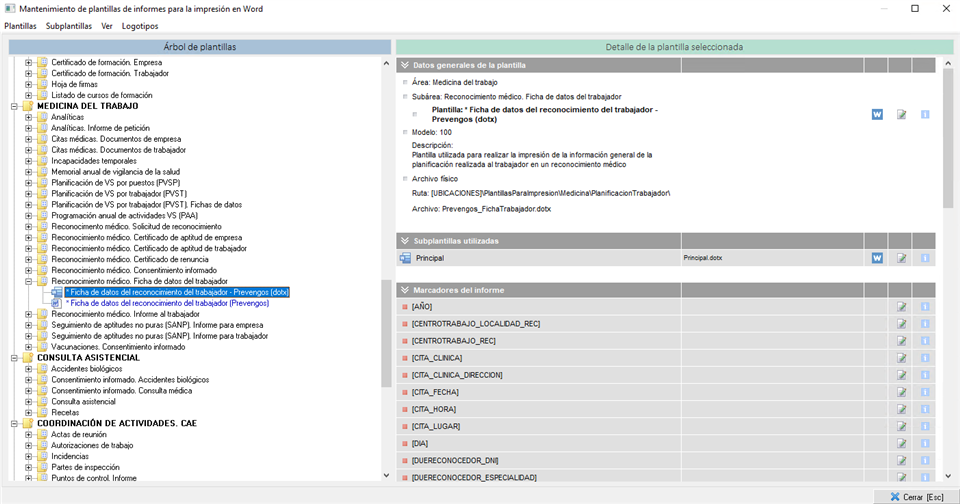
Task: Edit the Ficha de datos plantilla row
Action: point(901,115)
